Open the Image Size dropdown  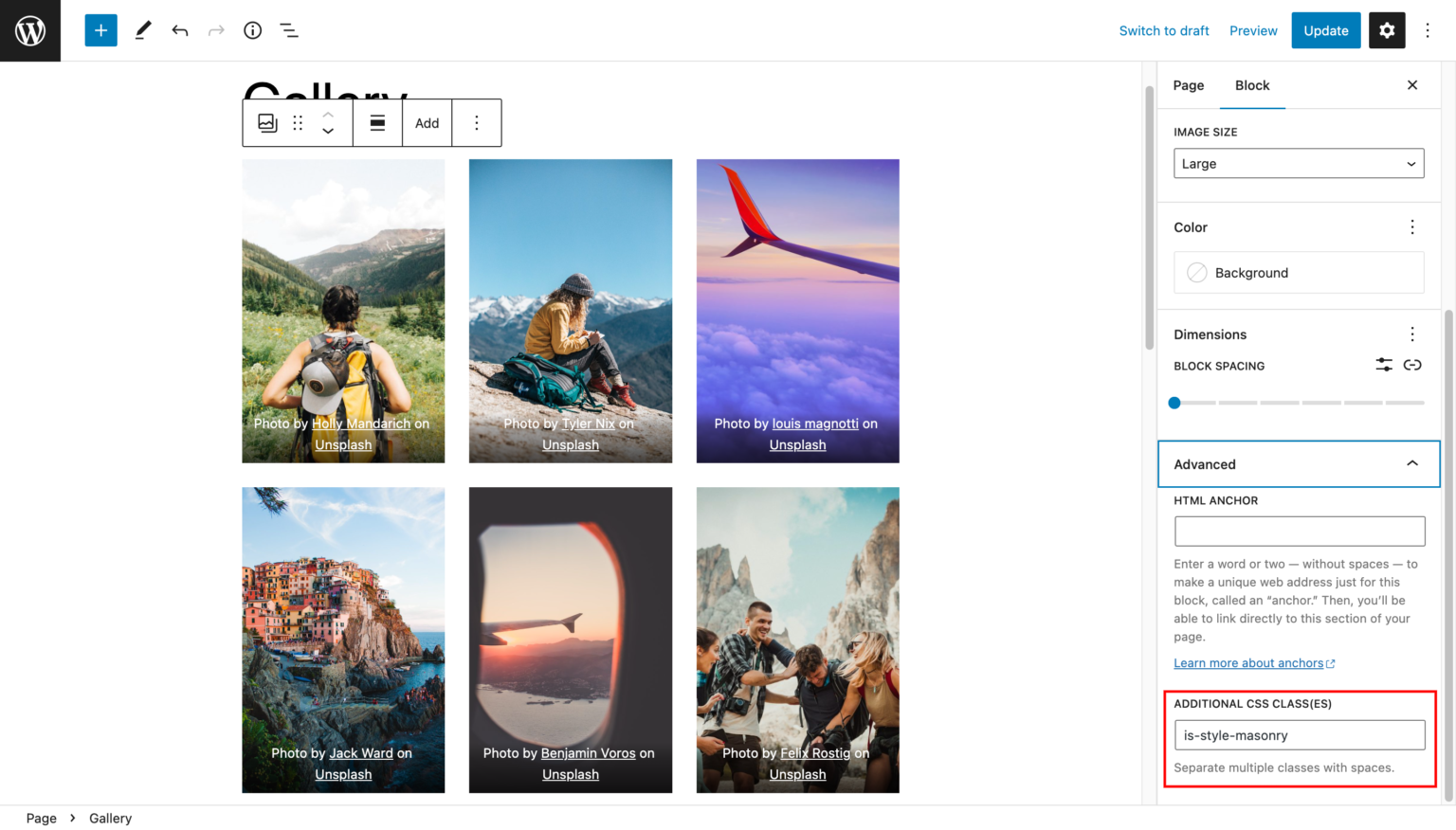coord(1298,163)
